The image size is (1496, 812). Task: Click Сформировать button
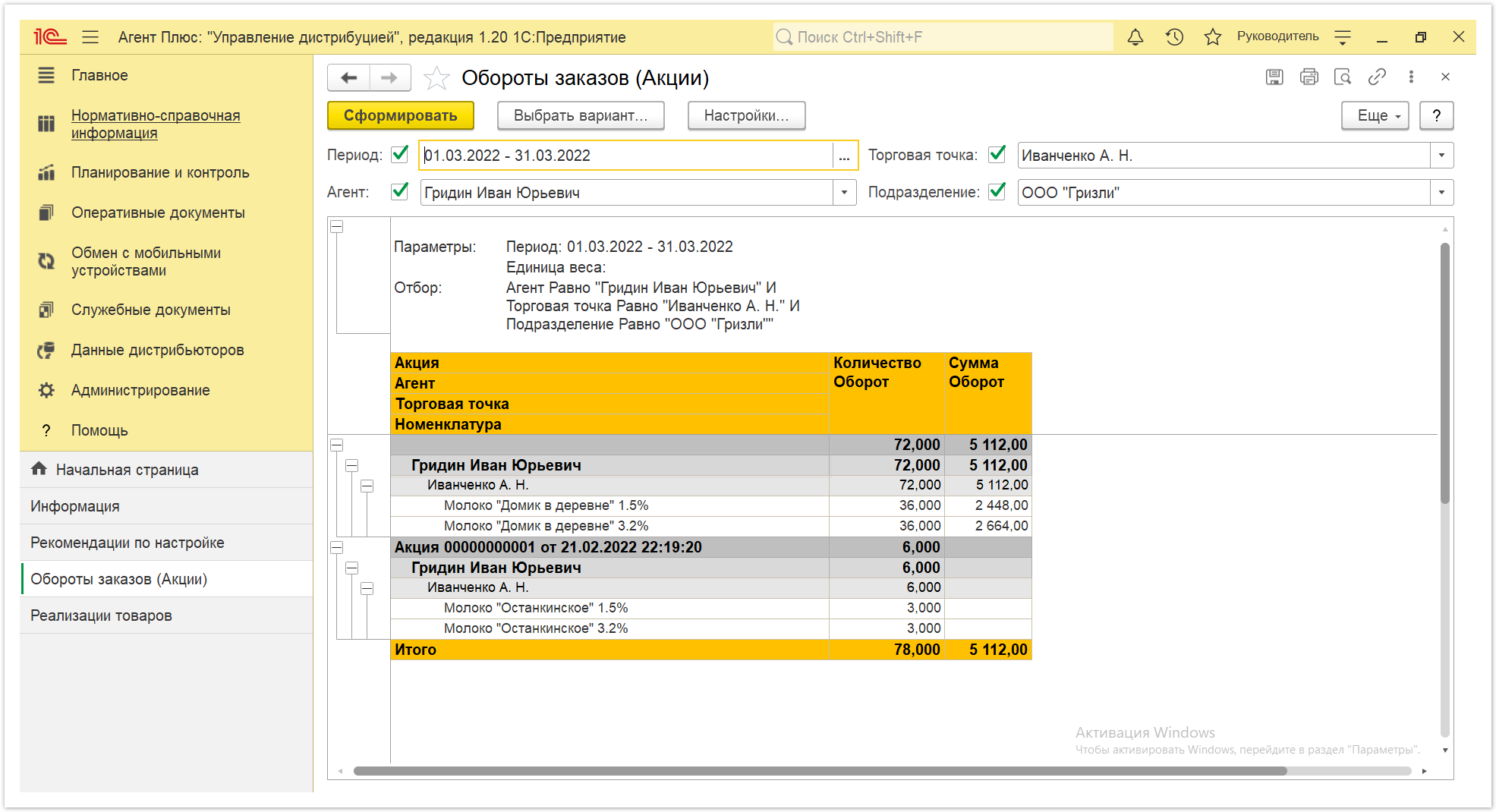click(x=401, y=115)
